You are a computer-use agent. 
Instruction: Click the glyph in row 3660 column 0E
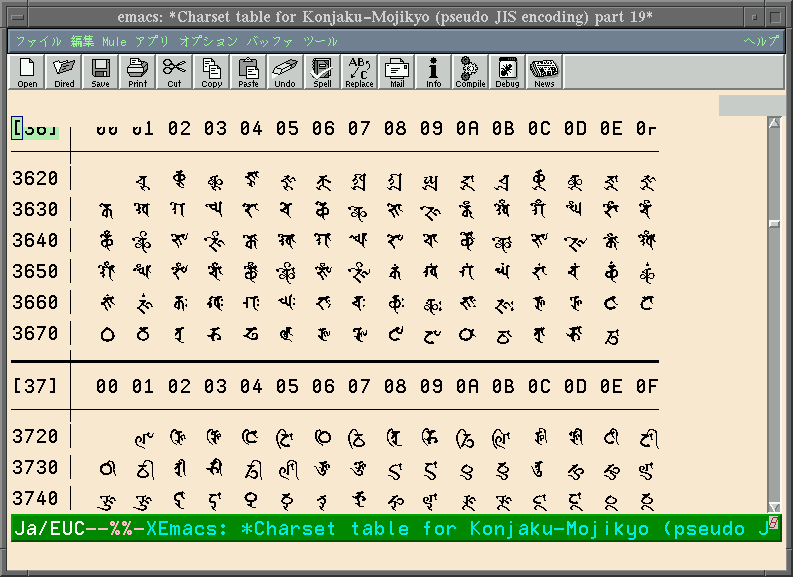coord(611,303)
